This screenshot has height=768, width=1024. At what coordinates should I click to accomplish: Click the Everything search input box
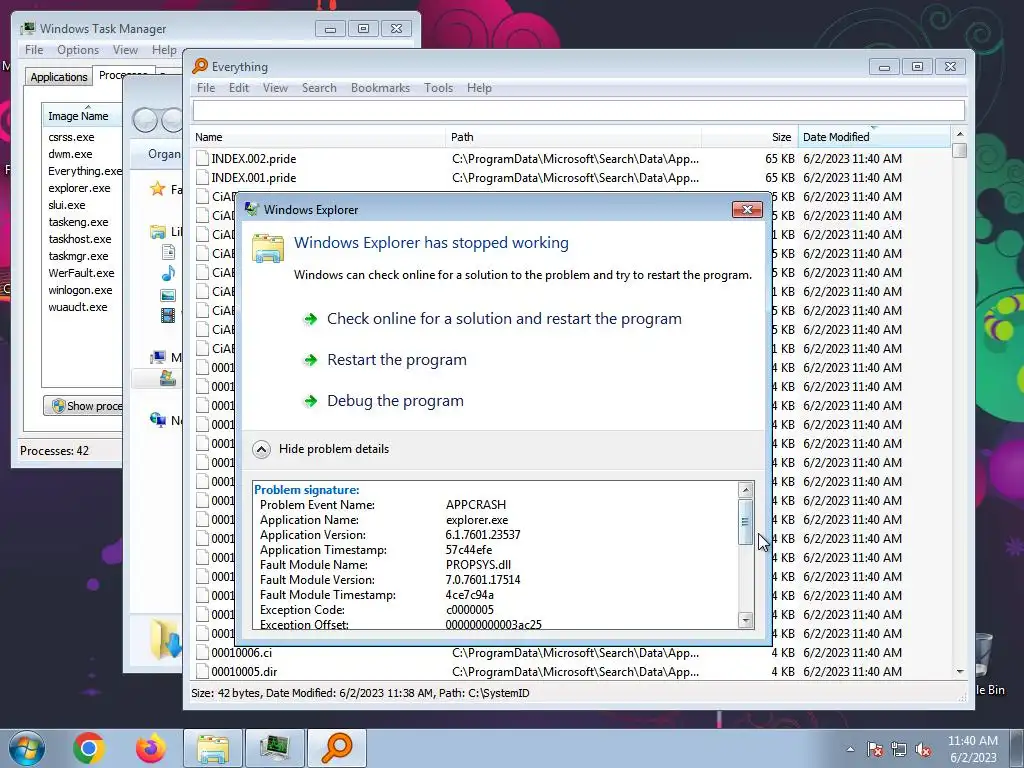click(579, 111)
